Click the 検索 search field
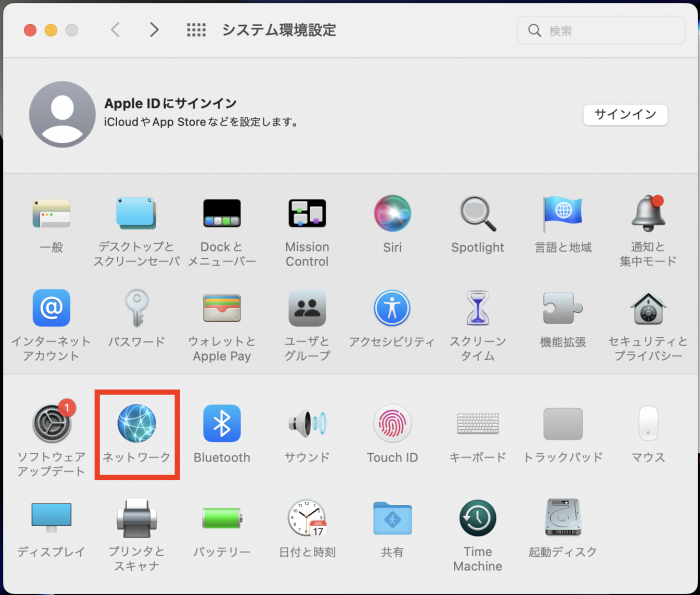This screenshot has width=700, height=595. [601, 30]
